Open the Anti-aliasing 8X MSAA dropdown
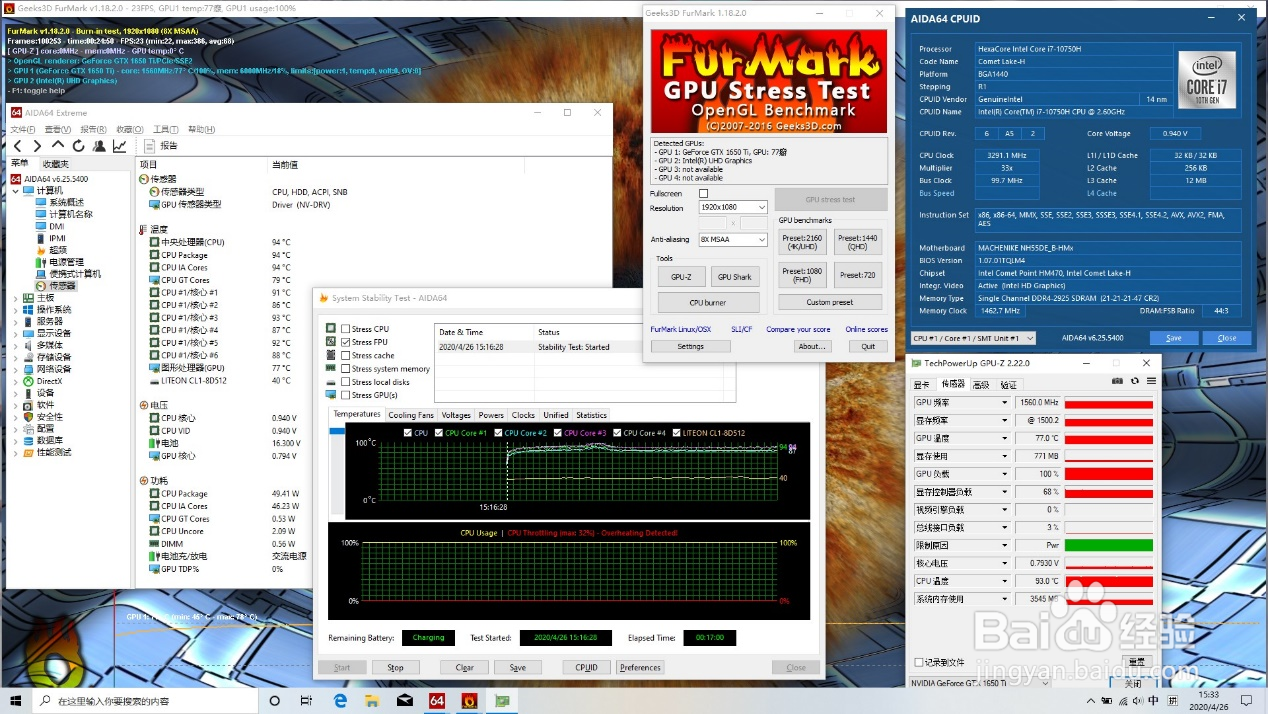 pos(733,240)
